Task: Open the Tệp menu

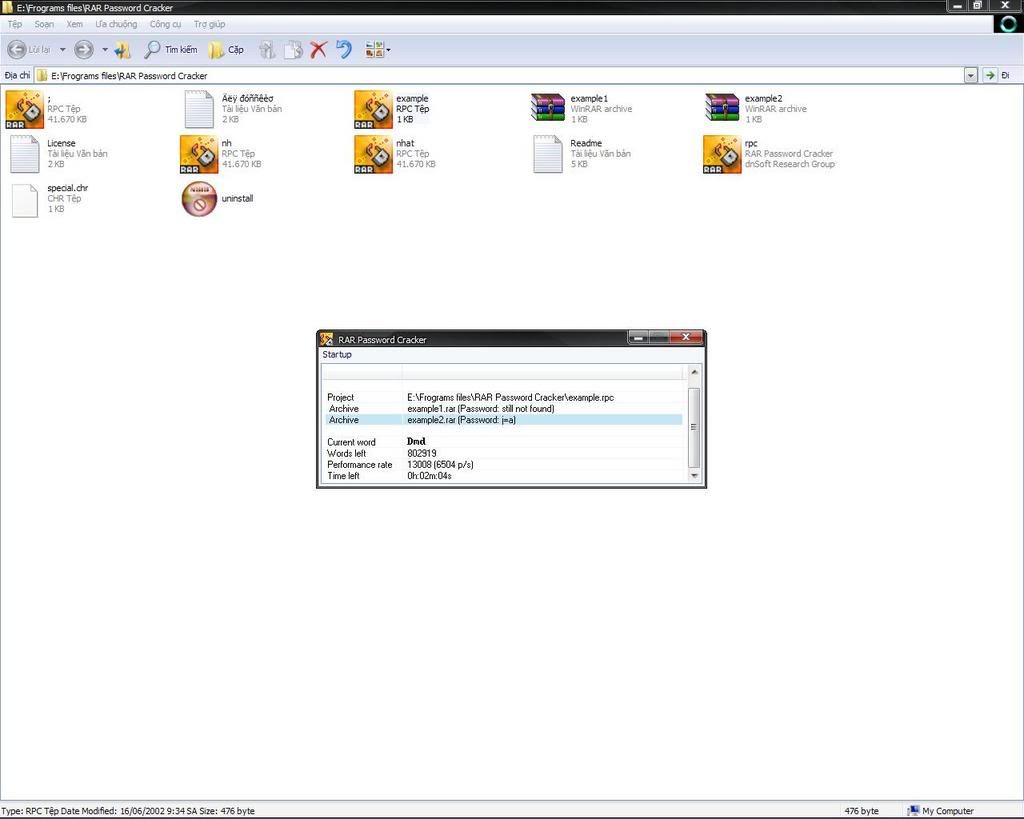Action: [x=15, y=24]
